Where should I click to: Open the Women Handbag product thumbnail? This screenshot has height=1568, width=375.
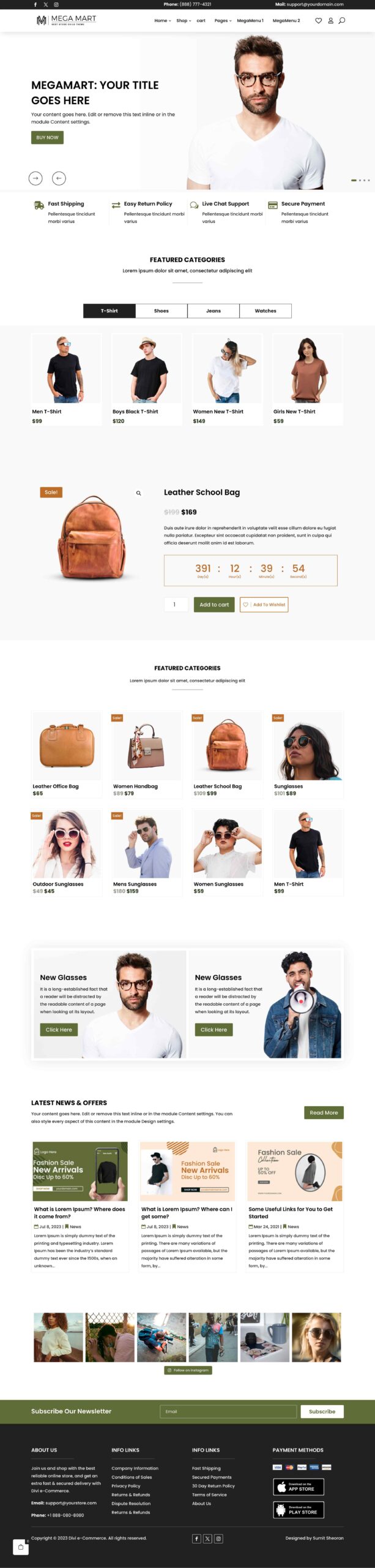(147, 745)
